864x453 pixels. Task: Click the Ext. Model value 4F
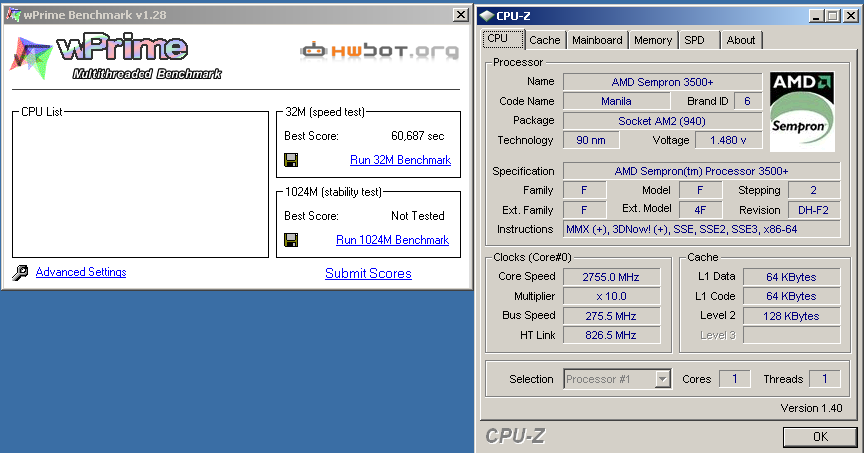700,210
